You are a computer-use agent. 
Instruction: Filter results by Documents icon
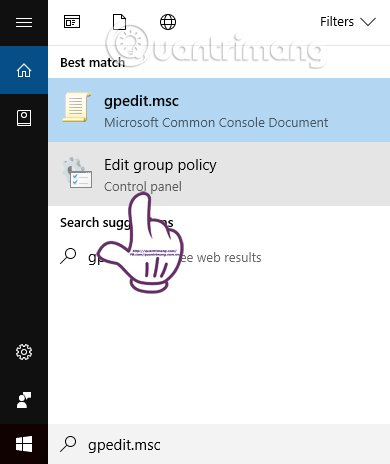coord(120,22)
